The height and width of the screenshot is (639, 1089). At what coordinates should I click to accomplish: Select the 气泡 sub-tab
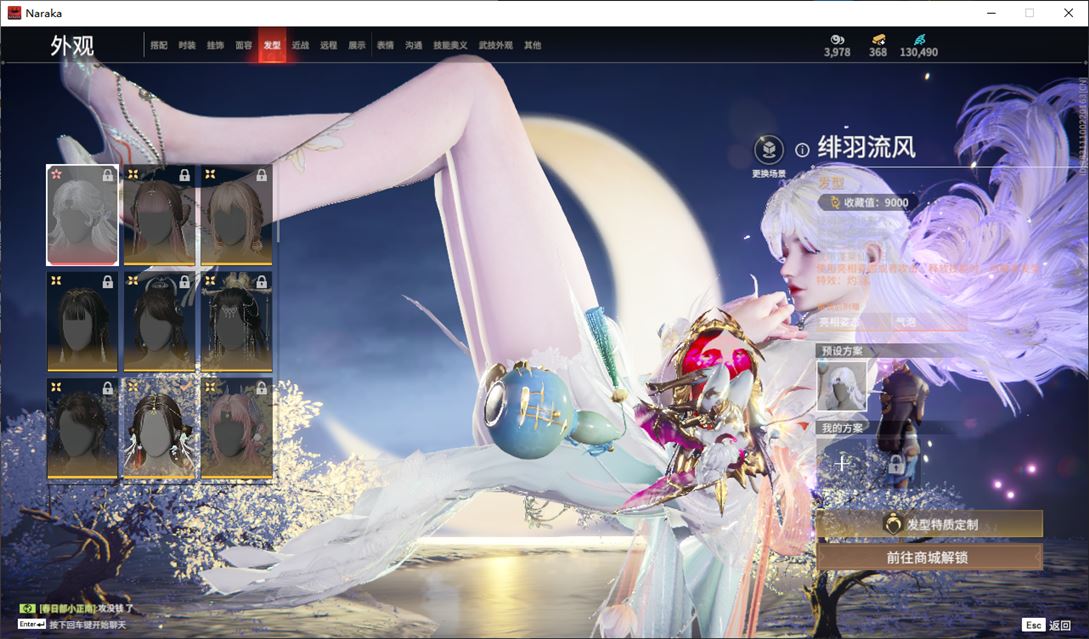[x=906, y=322]
